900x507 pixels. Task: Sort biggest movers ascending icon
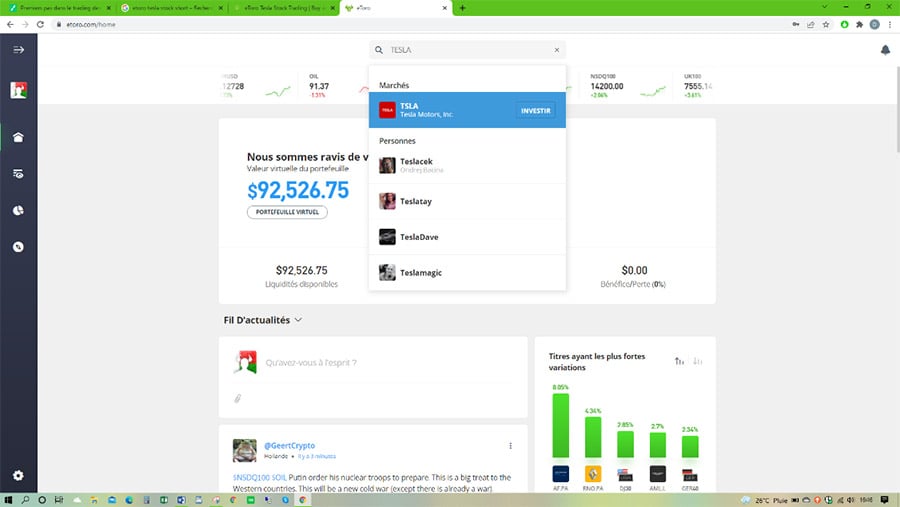click(679, 361)
